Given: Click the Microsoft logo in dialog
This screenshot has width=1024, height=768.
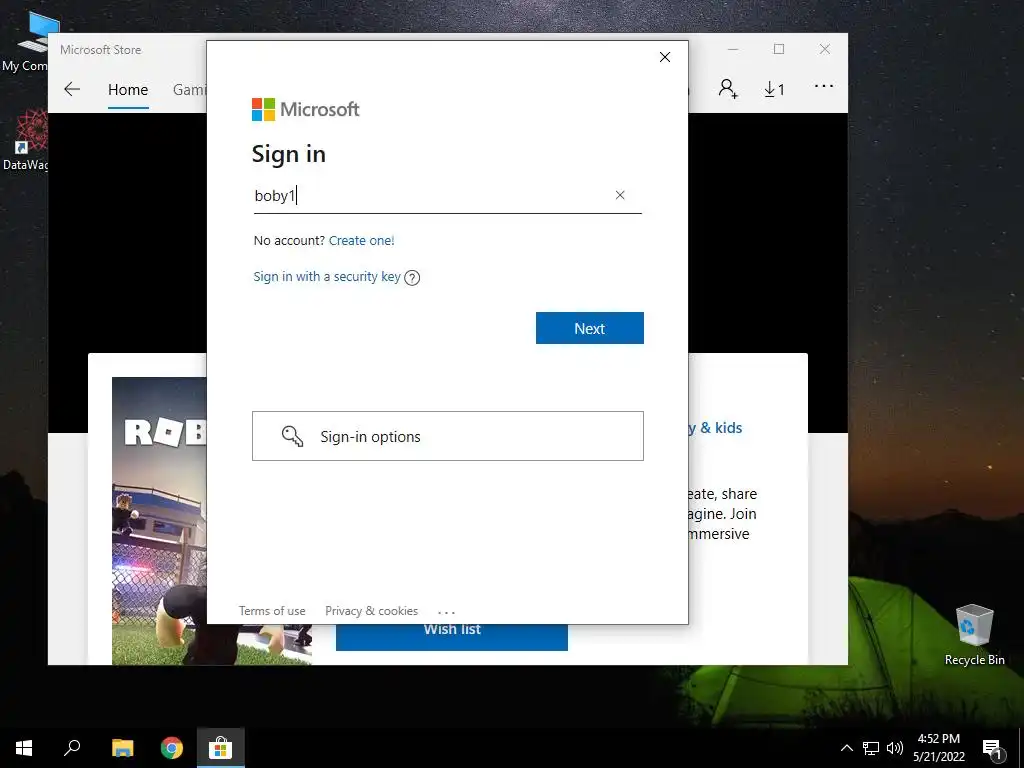Looking at the screenshot, I should tap(306, 109).
